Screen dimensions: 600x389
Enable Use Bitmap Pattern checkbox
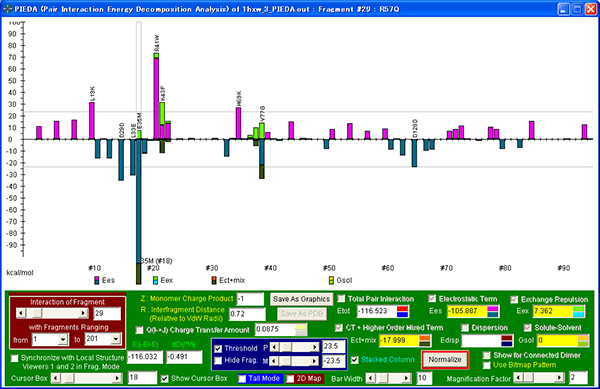pos(486,365)
